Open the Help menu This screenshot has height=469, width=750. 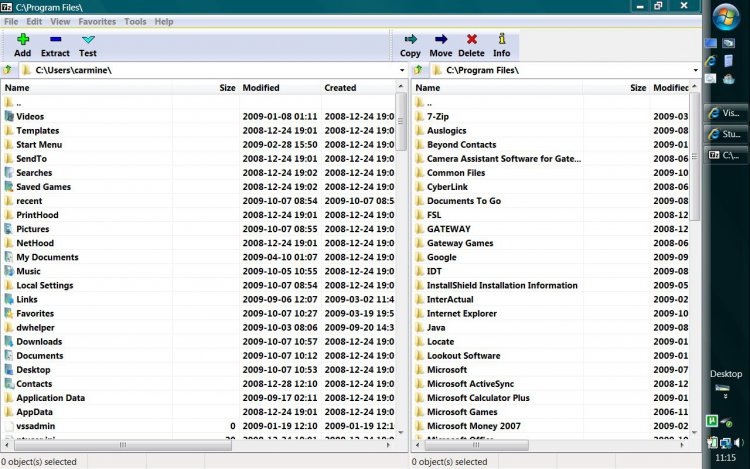point(164,22)
